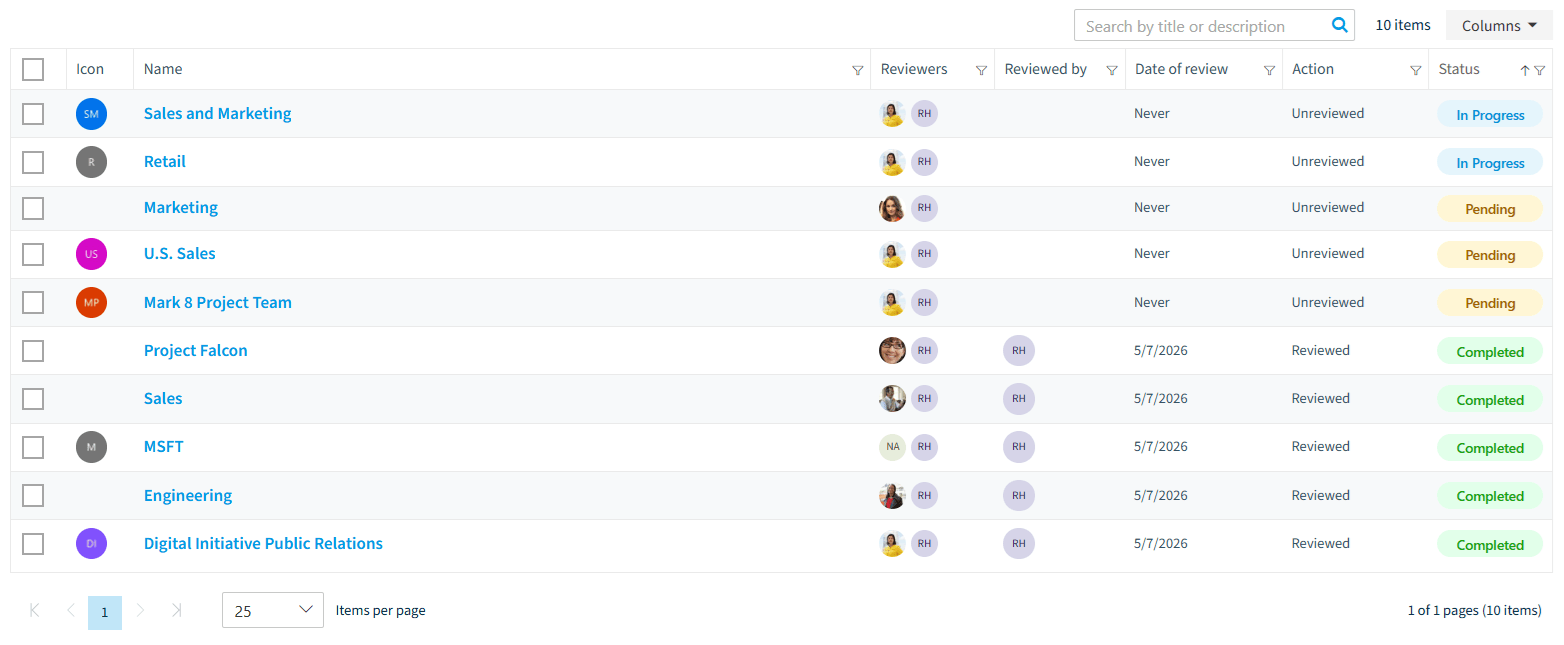Open the Date of review filter icon
This screenshot has width=1564, height=645.
(x=1269, y=70)
